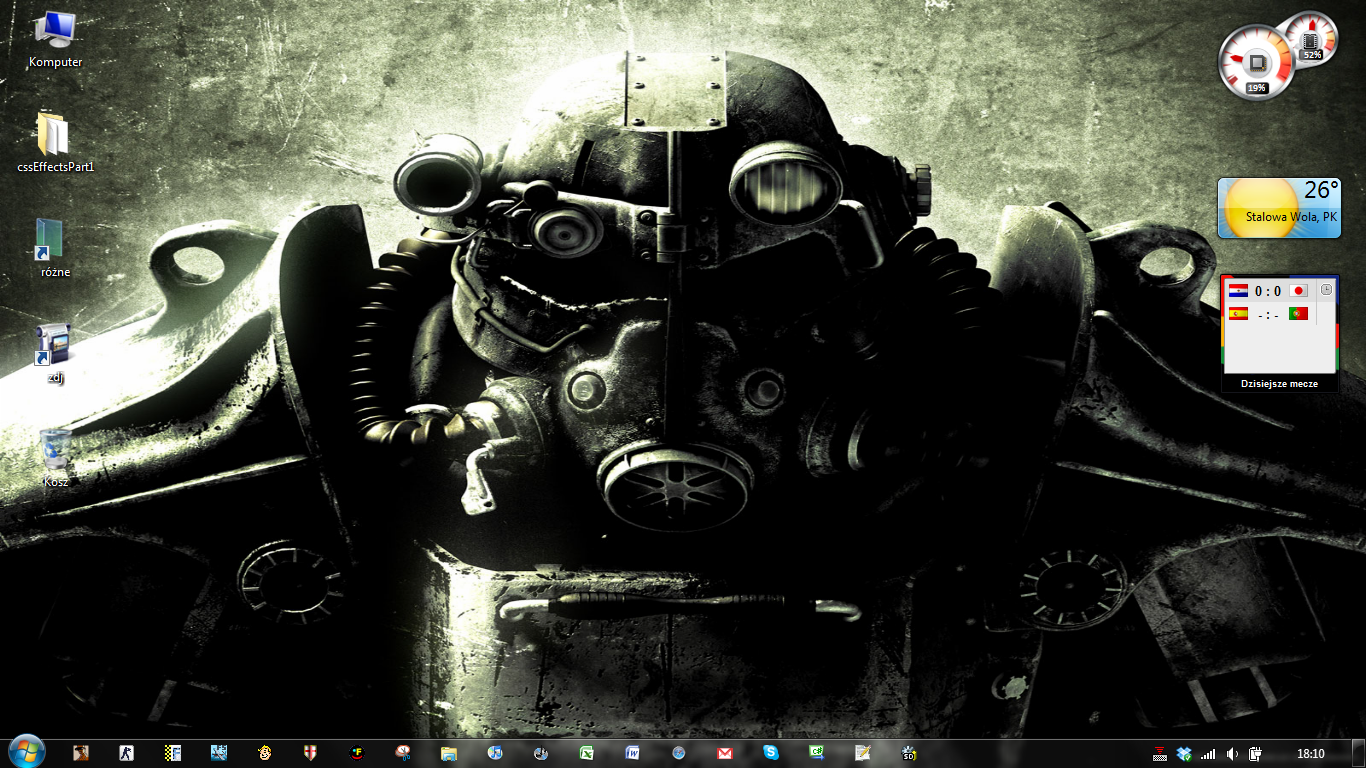
Task: Click the 26° temperature reading
Action: tap(1320, 190)
